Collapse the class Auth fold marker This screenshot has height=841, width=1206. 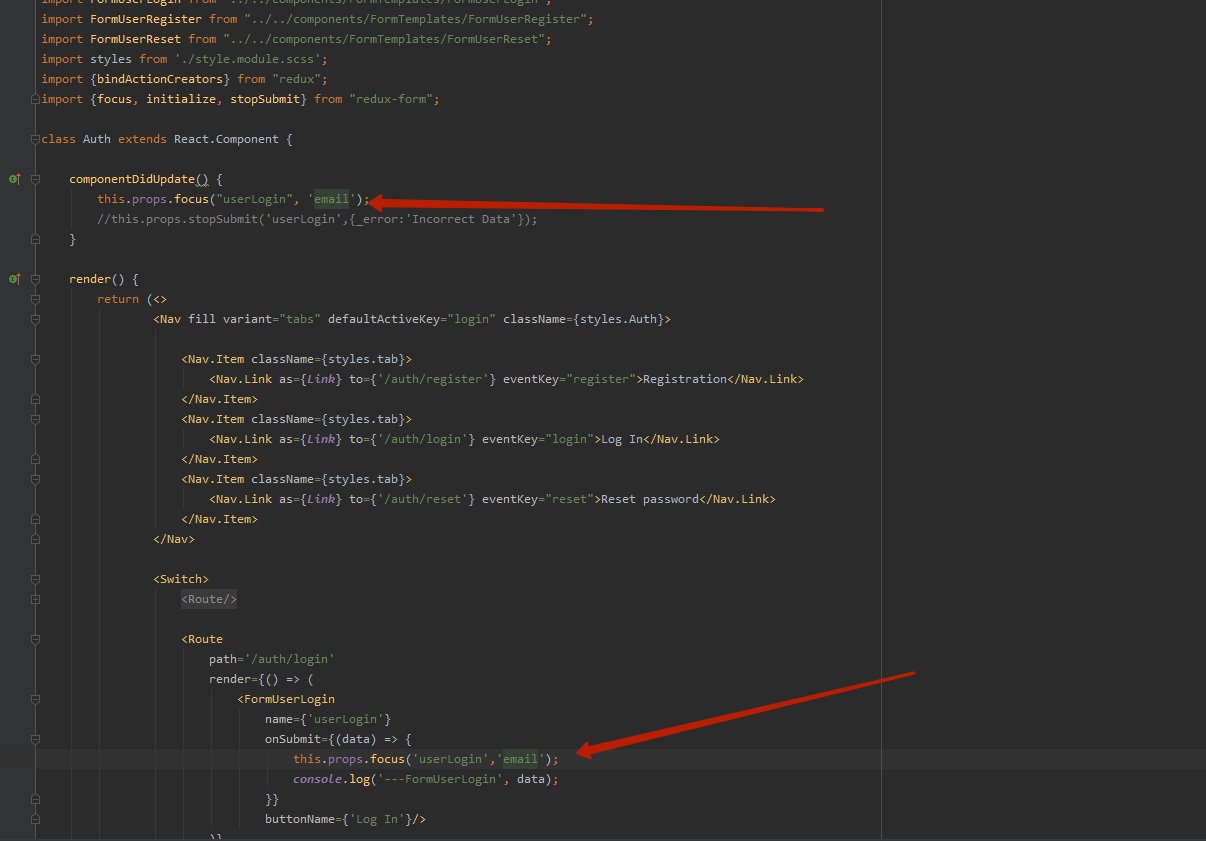point(35,139)
